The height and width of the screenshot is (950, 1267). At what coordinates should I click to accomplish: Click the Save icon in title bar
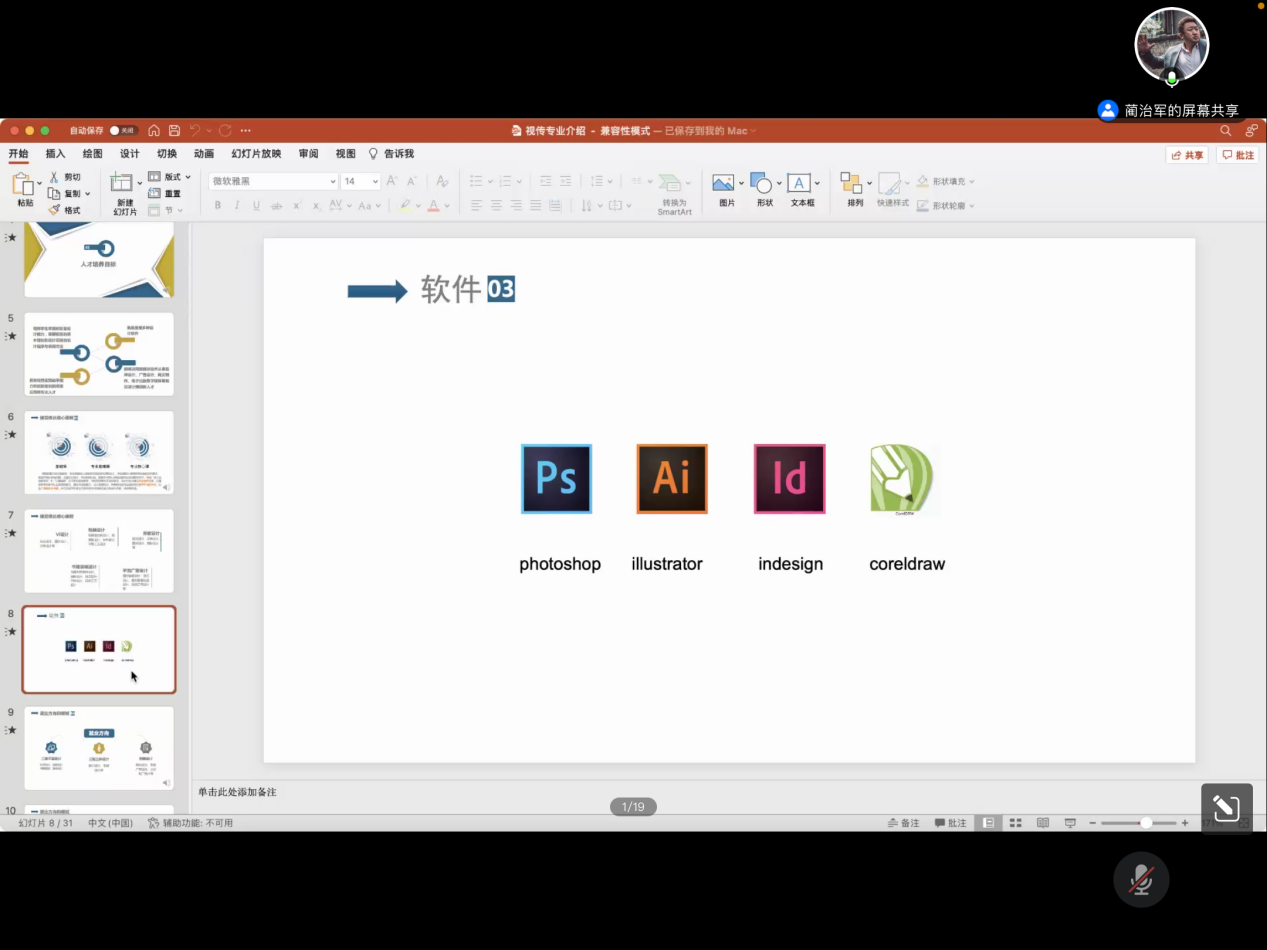coord(174,131)
